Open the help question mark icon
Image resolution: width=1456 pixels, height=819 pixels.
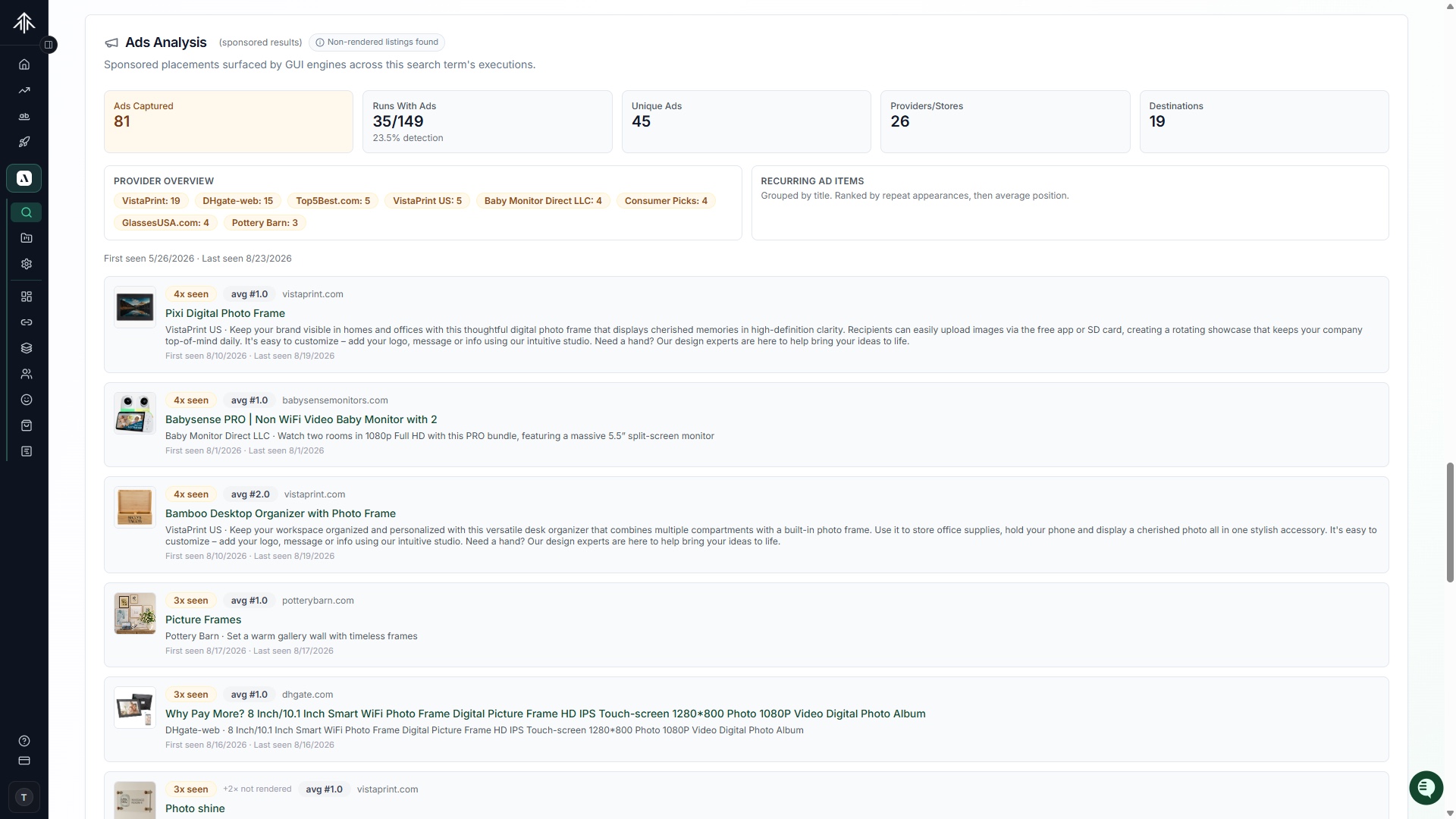(x=24, y=741)
